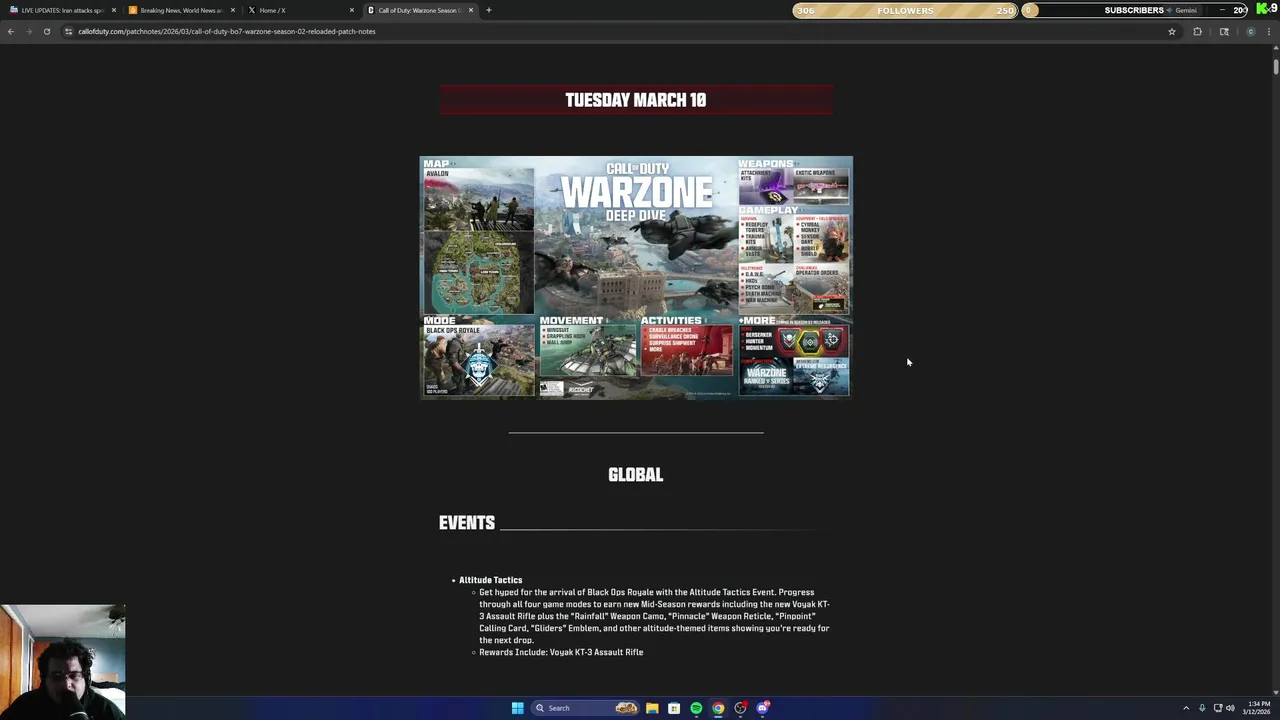Viewport: 1280px width, 720px height.
Task: Open Google Chrome taskbar icon
Action: pos(718,708)
